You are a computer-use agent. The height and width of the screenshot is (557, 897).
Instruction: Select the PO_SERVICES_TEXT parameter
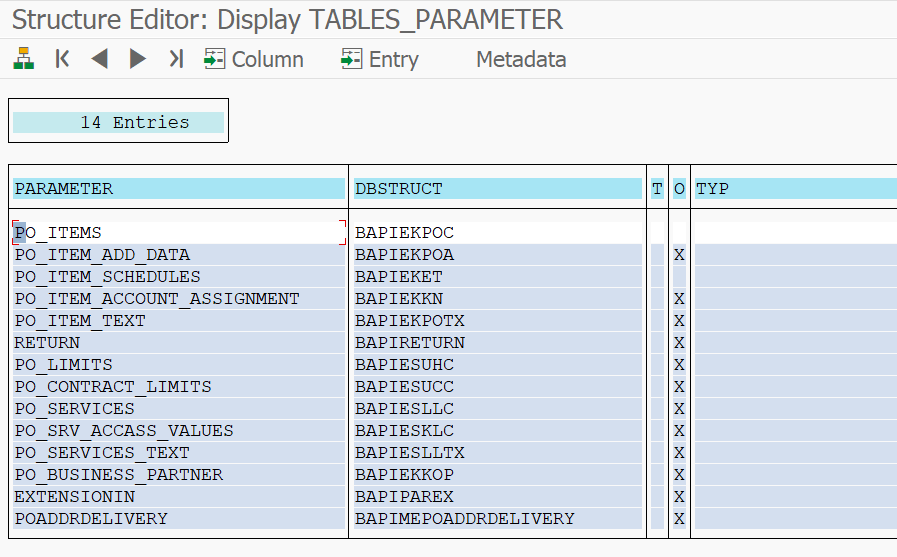pyautogui.click(x=179, y=453)
